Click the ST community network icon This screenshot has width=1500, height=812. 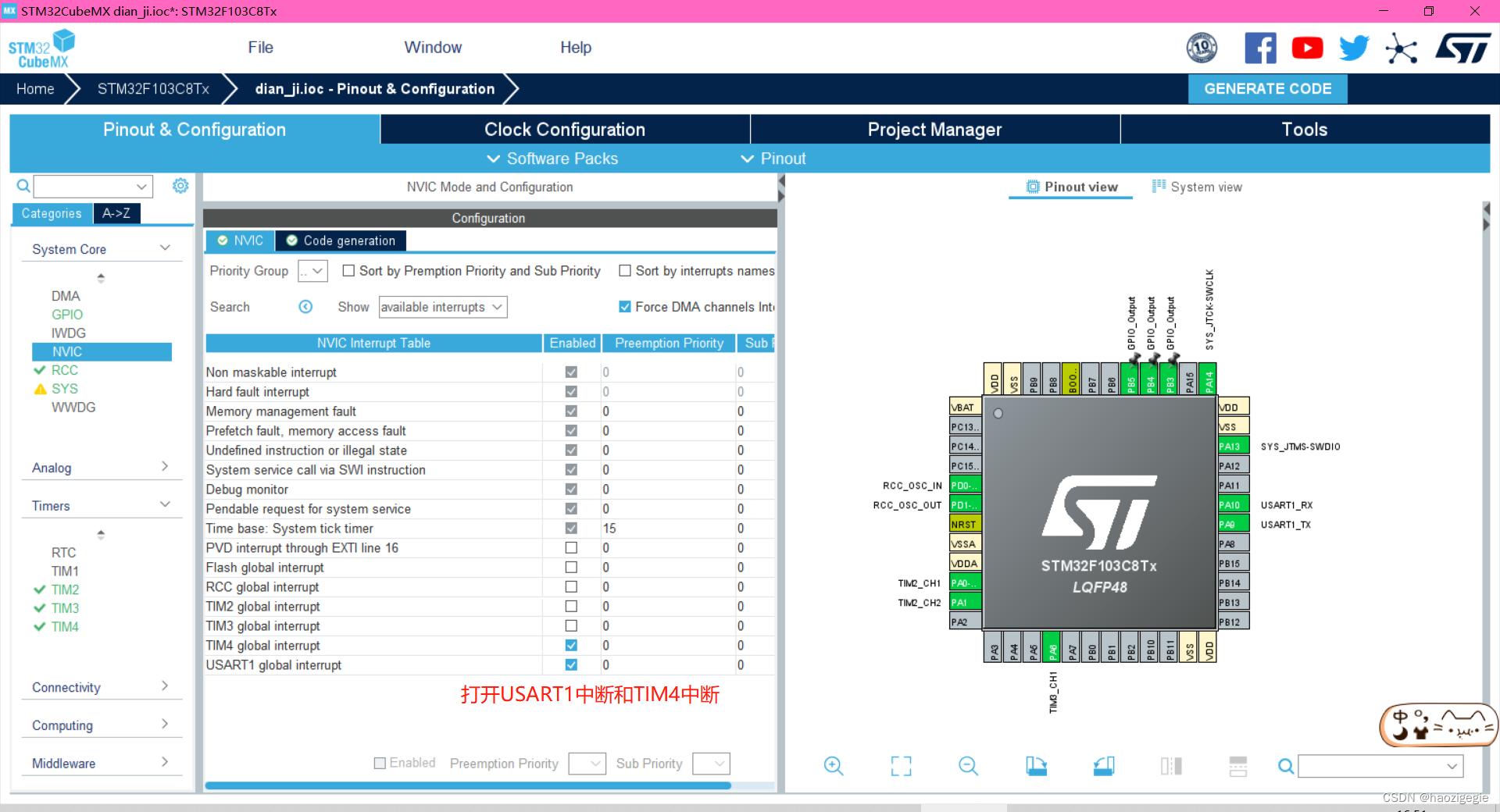coord(1401,48)
